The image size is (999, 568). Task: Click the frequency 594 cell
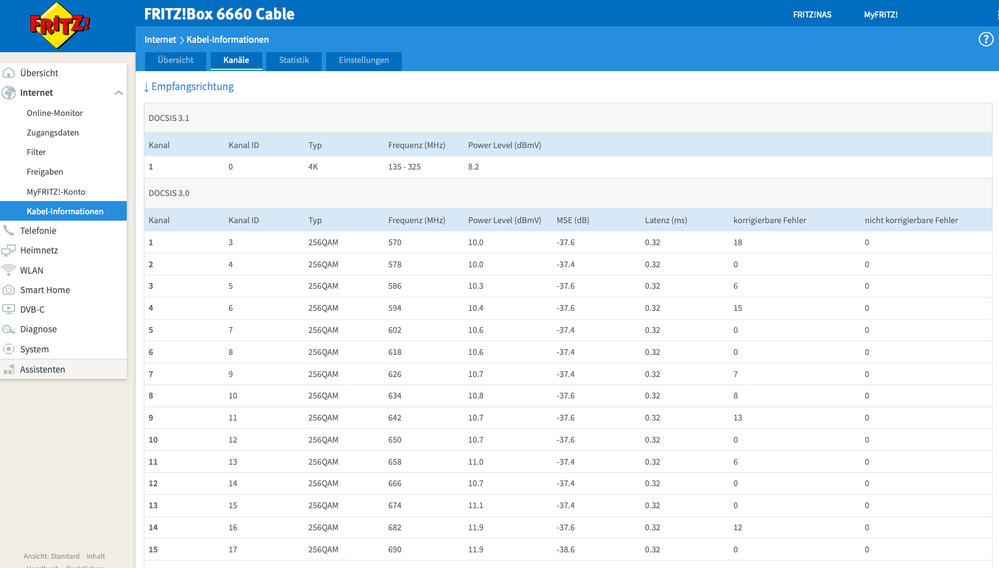[395, 308]
